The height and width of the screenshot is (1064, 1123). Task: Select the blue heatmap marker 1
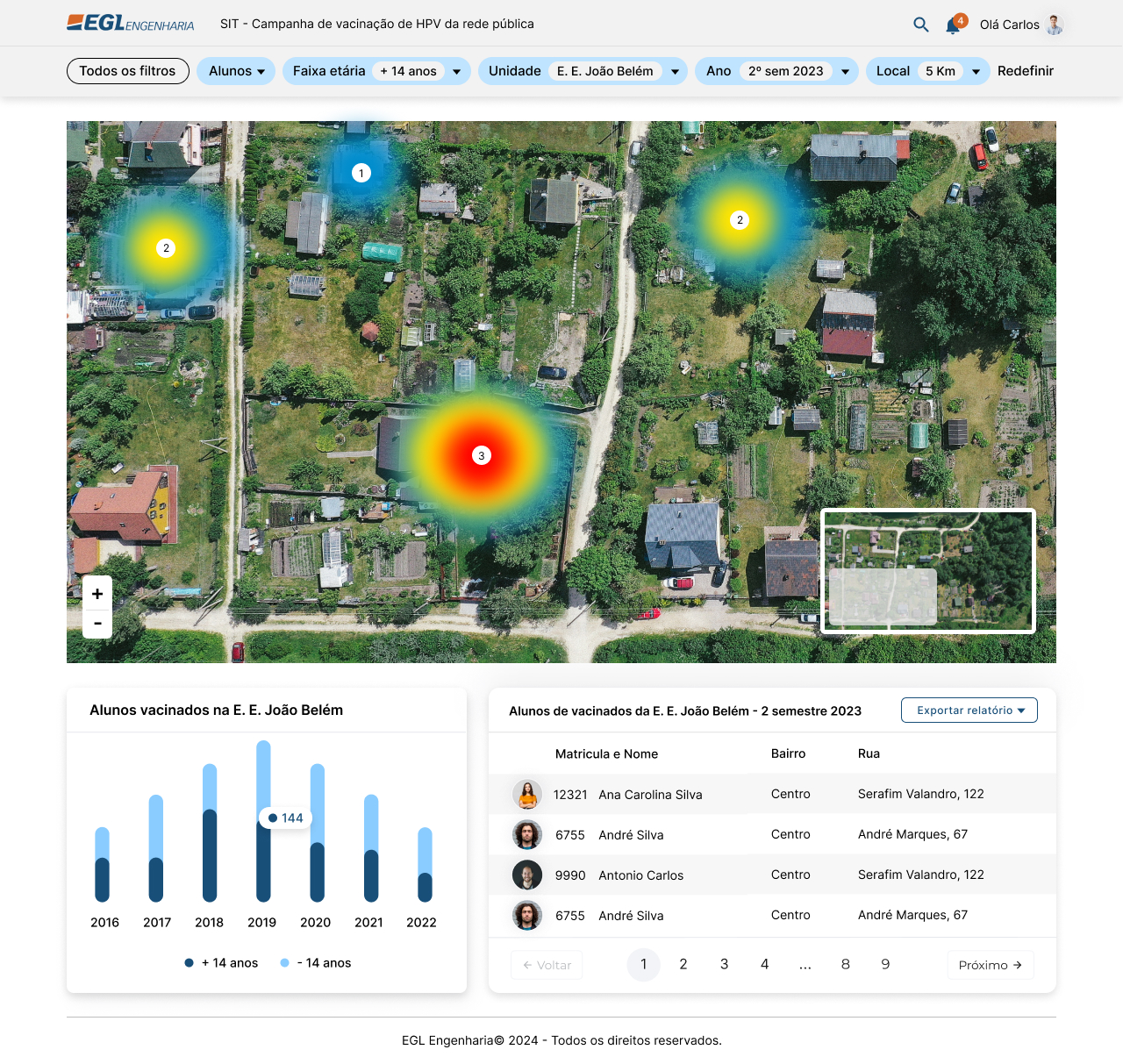(x=361, y=173)
